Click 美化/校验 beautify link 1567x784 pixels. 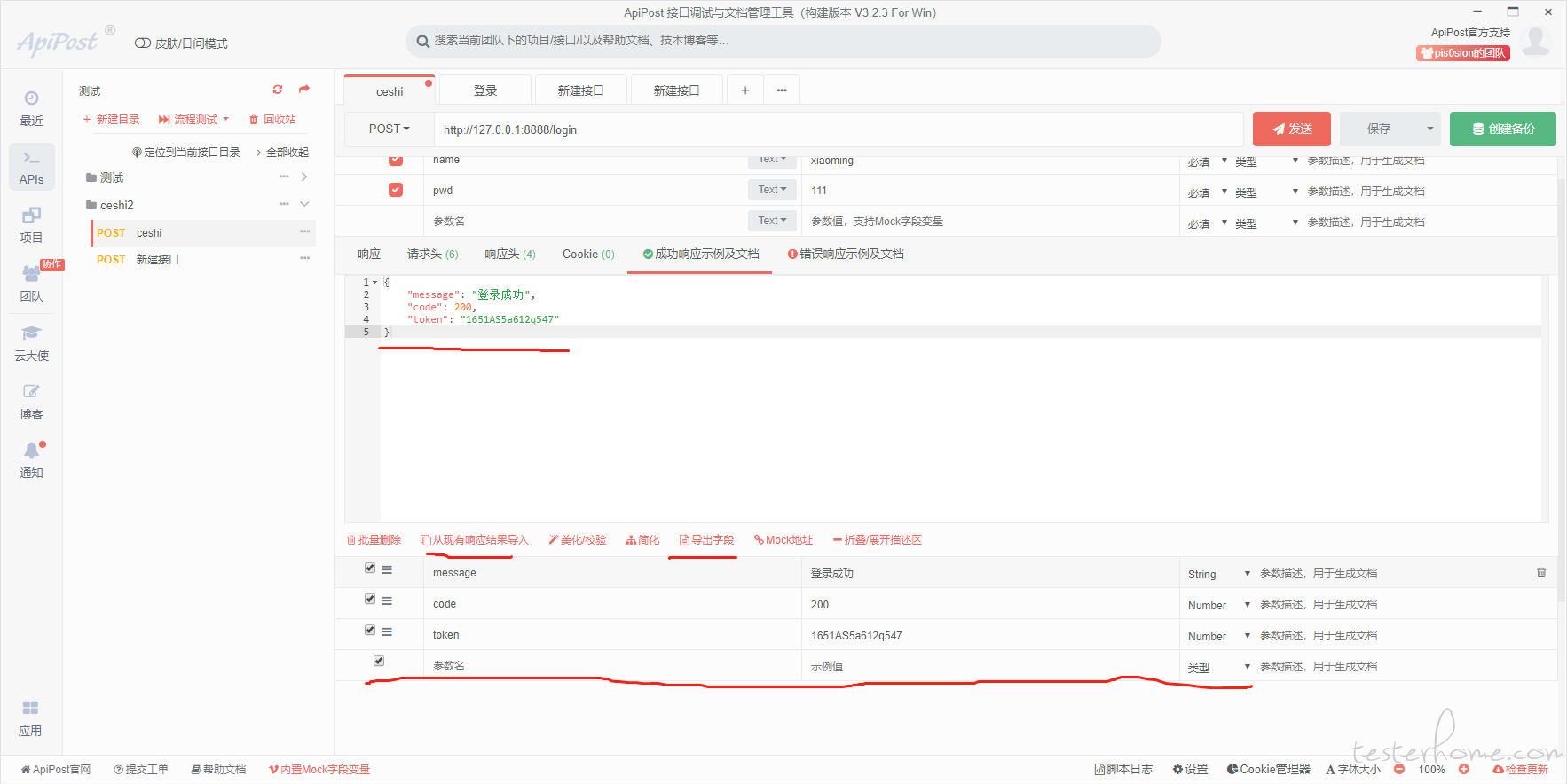pos(577,539)
